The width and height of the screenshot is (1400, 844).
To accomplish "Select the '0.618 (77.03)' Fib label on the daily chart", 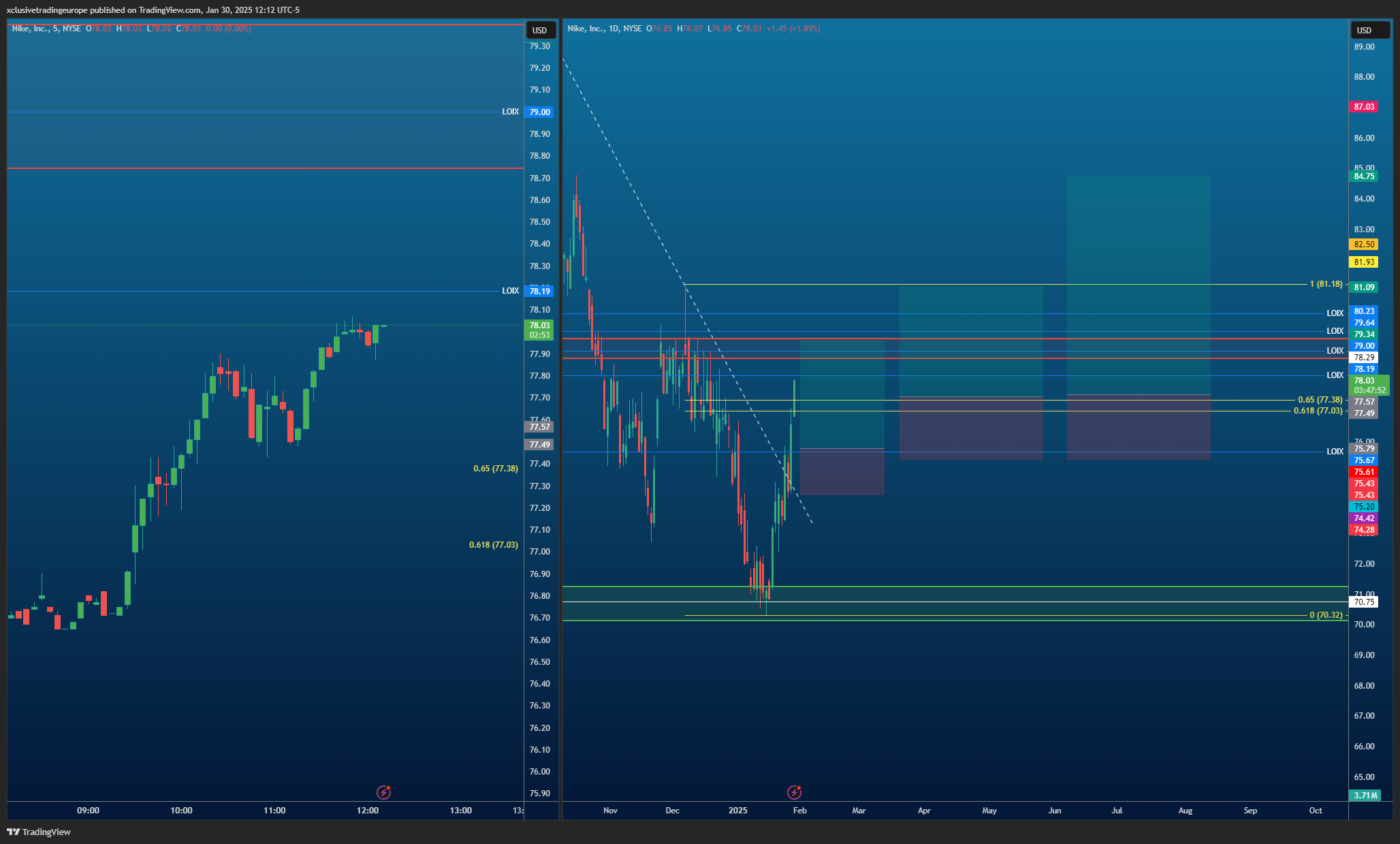I will point(1318,411).
